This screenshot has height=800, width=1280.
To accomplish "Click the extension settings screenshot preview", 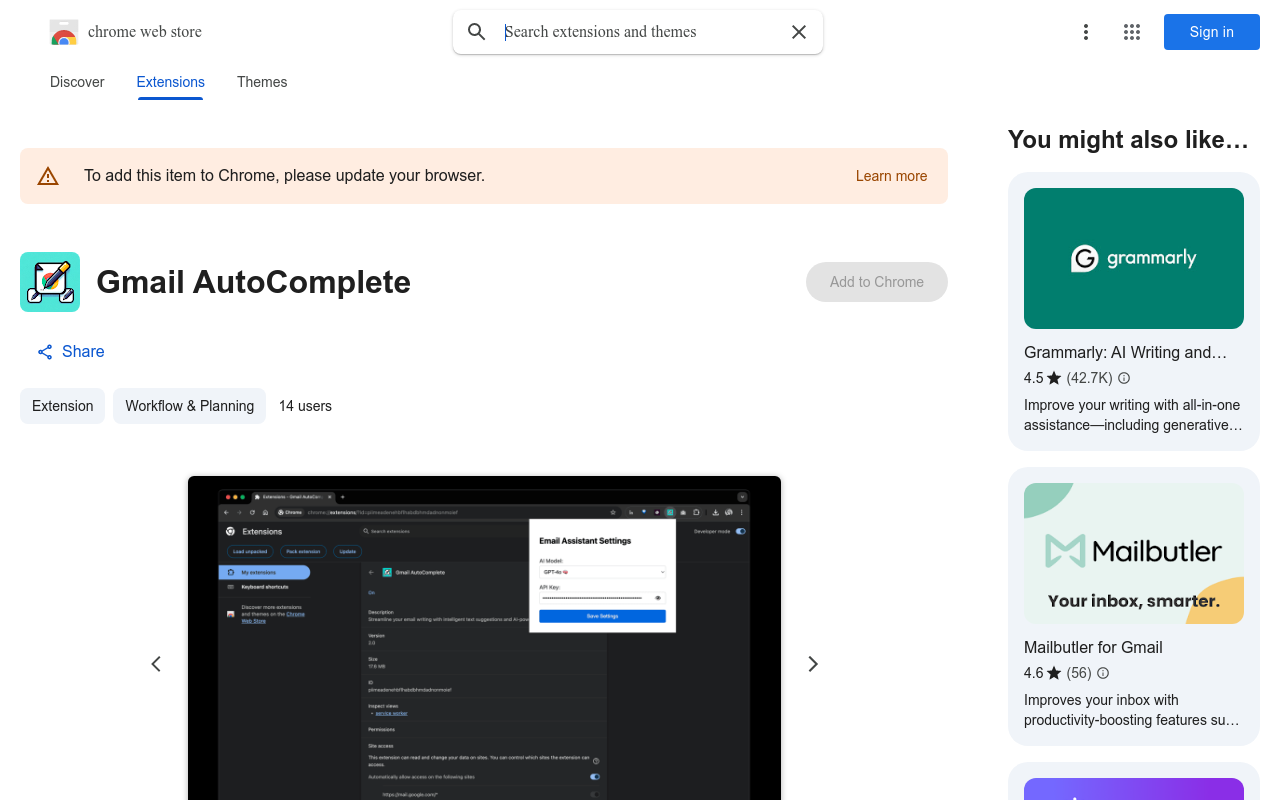I will tap(484, 638).
